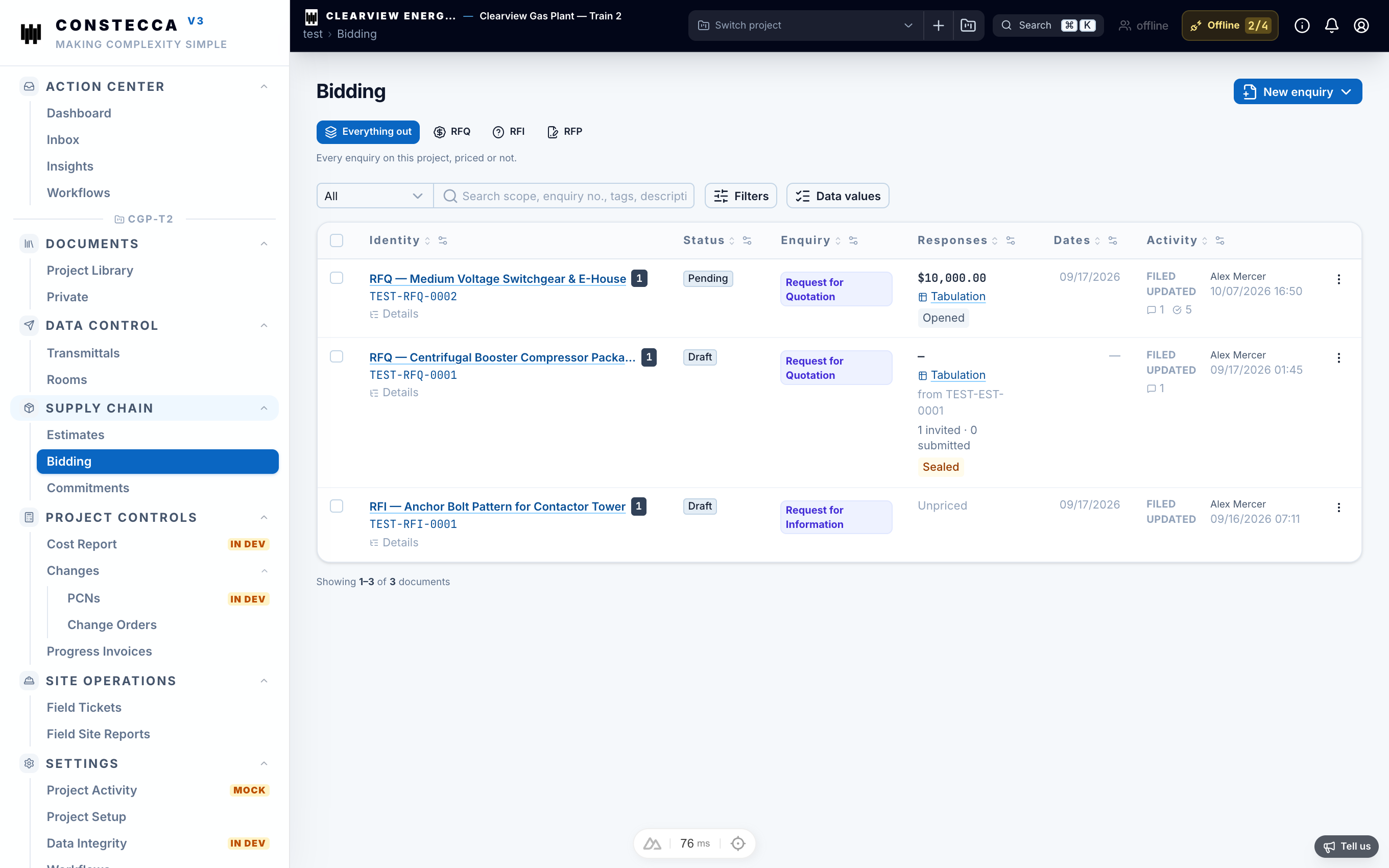1389x868 pixels.
Task: Check the Medium Voltage Switchgear row checkbox
Action: (337, 278)
